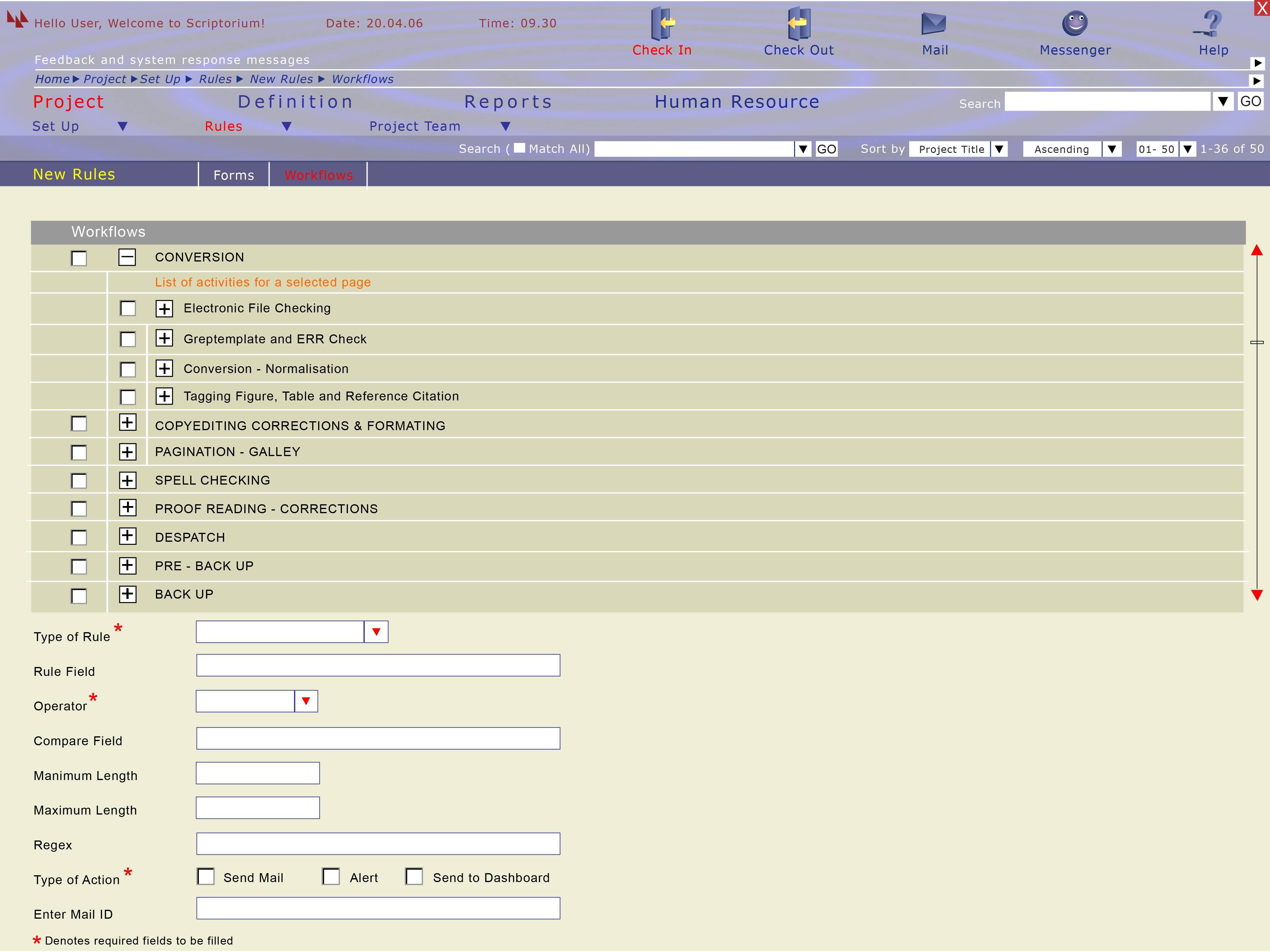Open the Mail envelope icon
This screenshot has width=1270, height=952.
click(934, 24)
